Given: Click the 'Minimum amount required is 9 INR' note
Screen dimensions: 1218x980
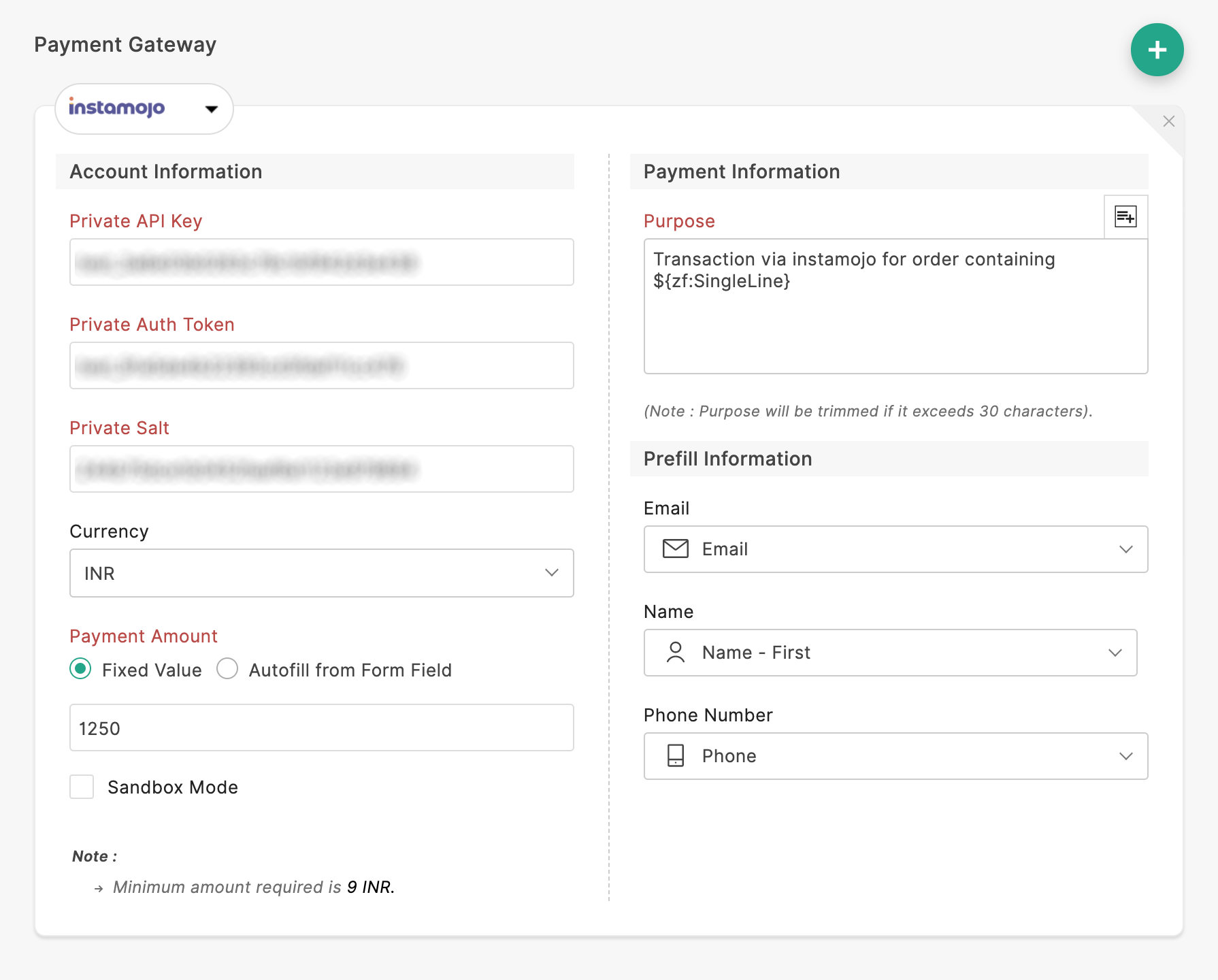Looking at the screenshot, I should [x=254, y=887].
